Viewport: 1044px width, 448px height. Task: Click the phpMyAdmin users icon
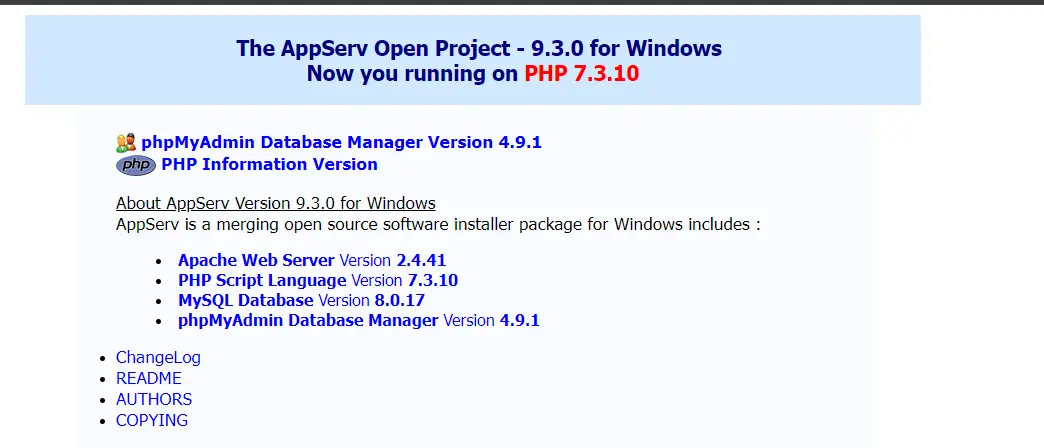(x=126, y=142)
